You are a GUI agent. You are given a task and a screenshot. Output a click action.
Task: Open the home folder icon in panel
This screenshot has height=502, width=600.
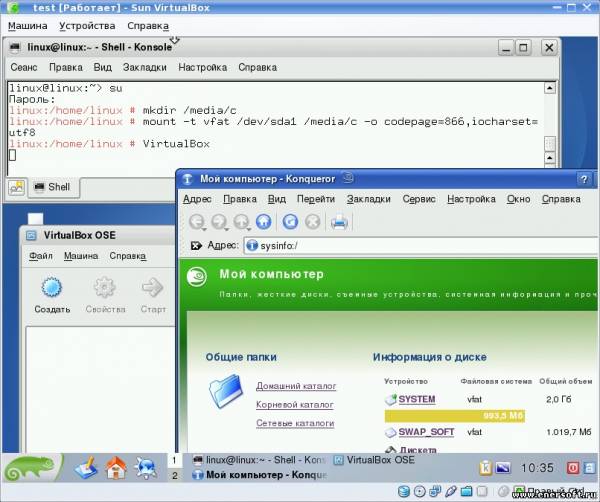point(116,468)
